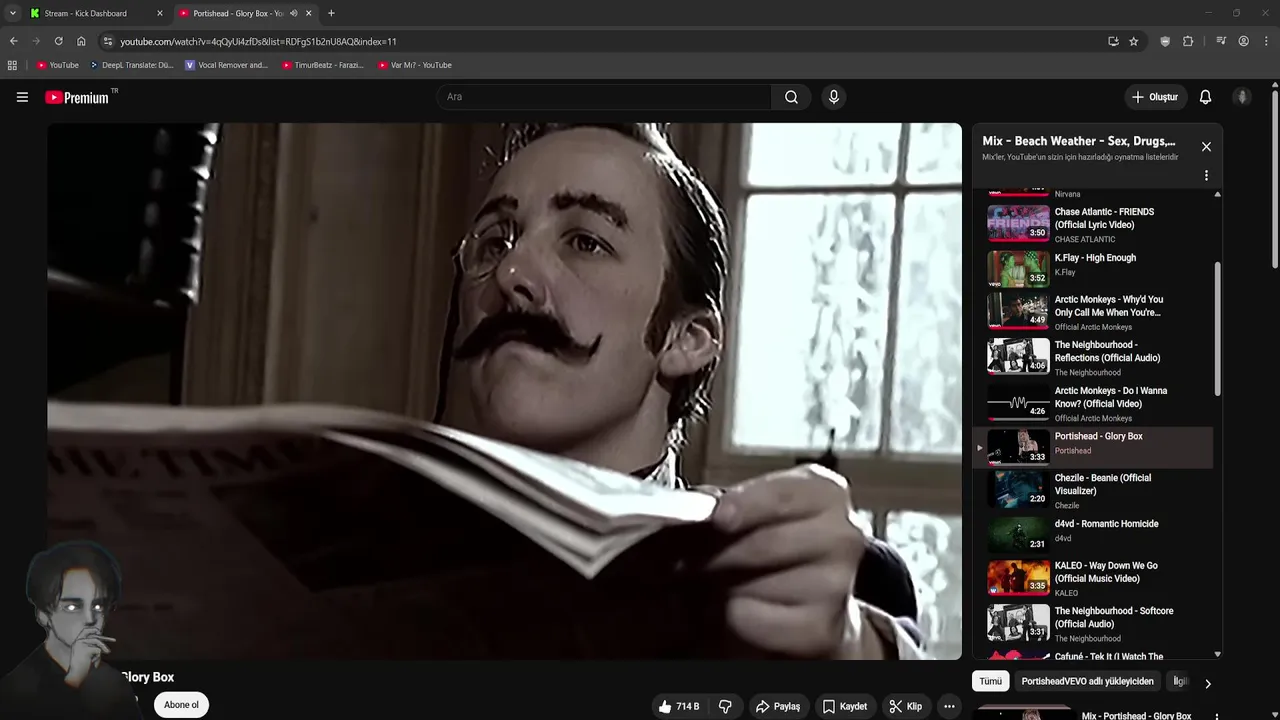
Task: Open the notifications bell
Action: pos(1205,97)
